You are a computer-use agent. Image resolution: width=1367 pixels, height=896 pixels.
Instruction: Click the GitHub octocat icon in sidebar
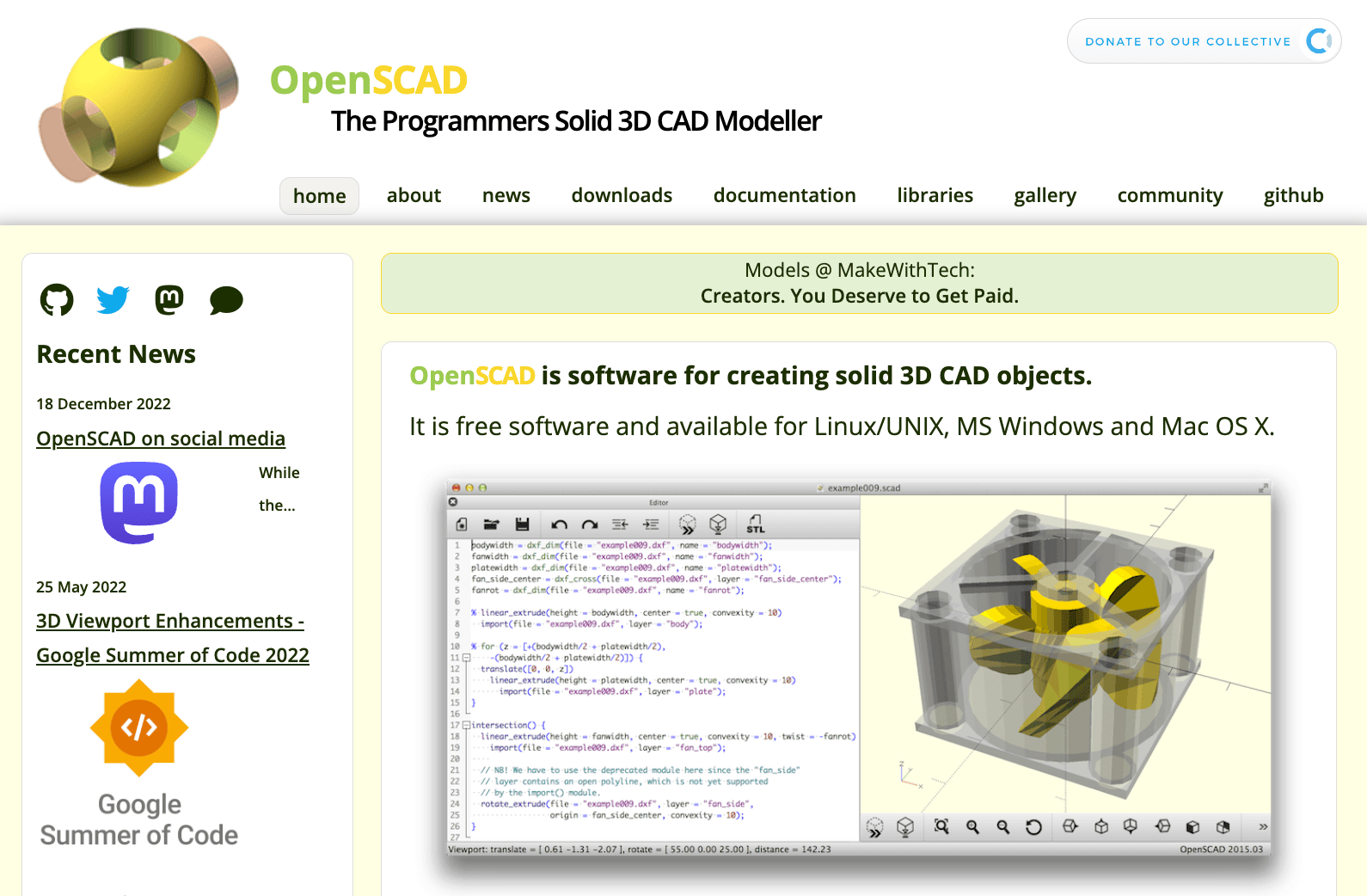[57, 300]
